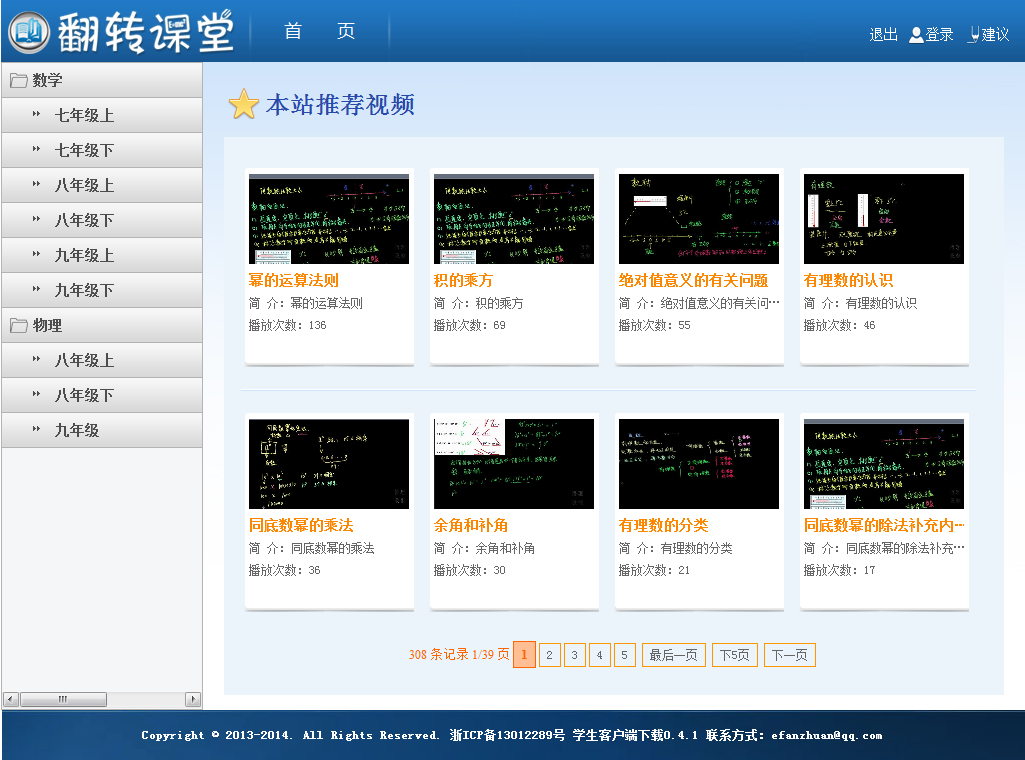
Task: Go to page 3 in pagination
Action: pyautogui.click(x=575, y=655)
